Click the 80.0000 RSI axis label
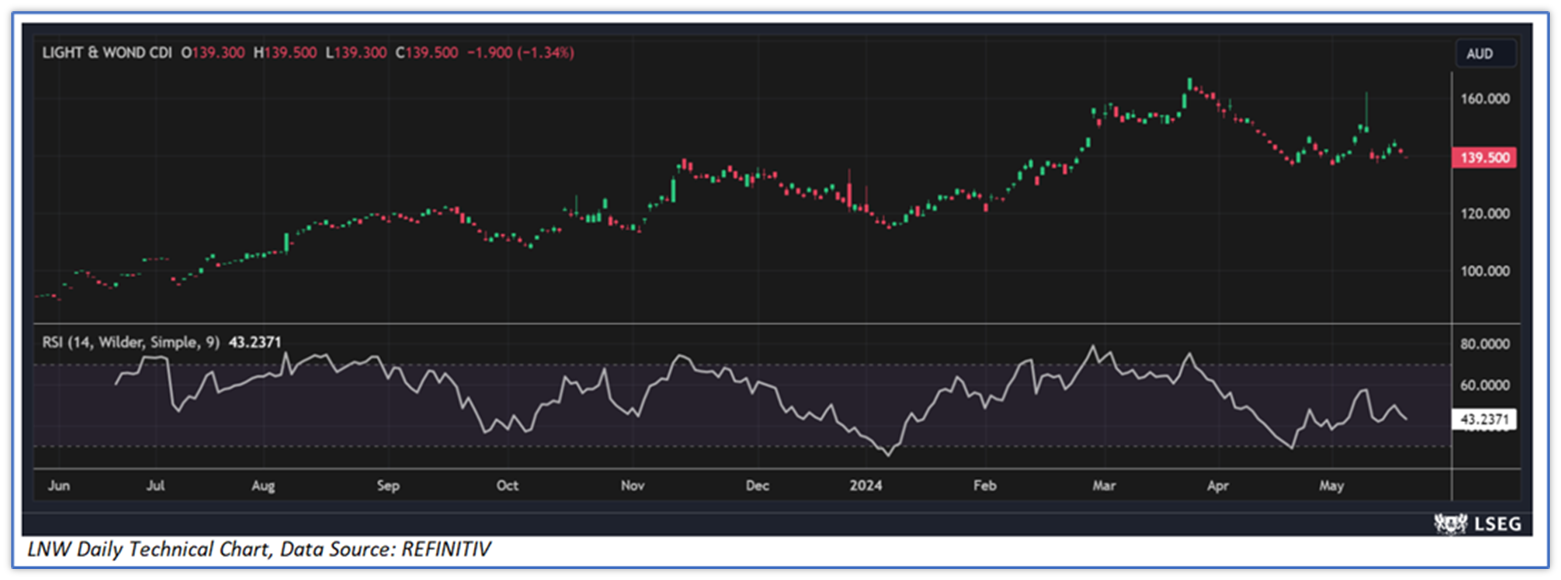Viewport: 1561px width, 580px height. [1485, 344]
